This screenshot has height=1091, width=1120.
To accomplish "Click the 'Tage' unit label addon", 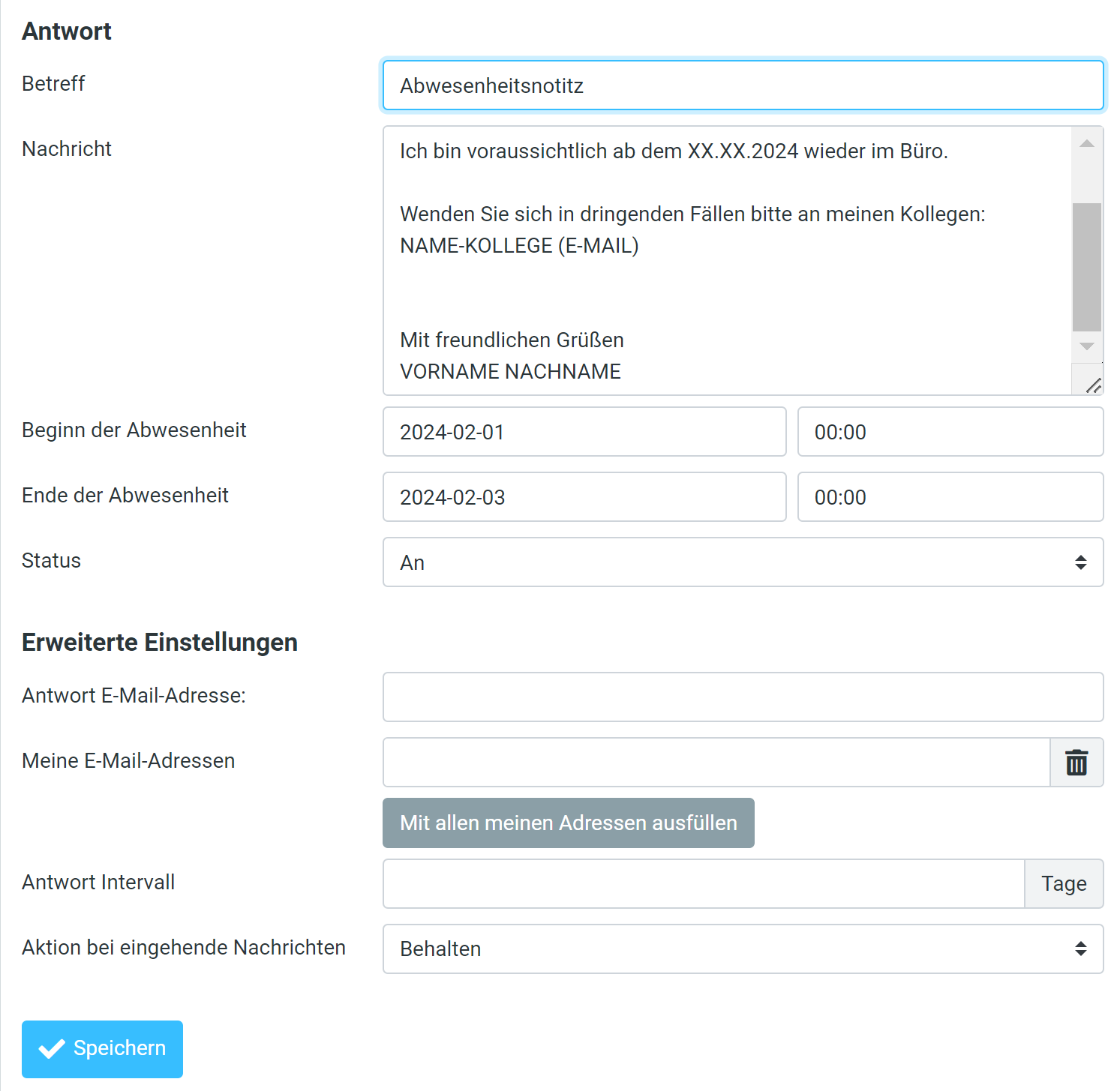I will (x=1064, y=883).
